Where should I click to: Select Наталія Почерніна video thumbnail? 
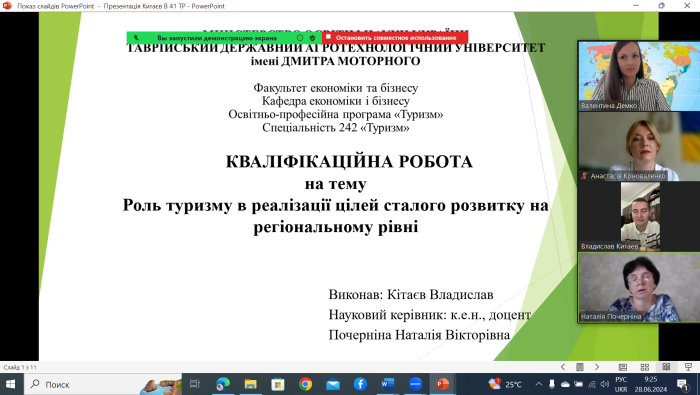(639, 287)
